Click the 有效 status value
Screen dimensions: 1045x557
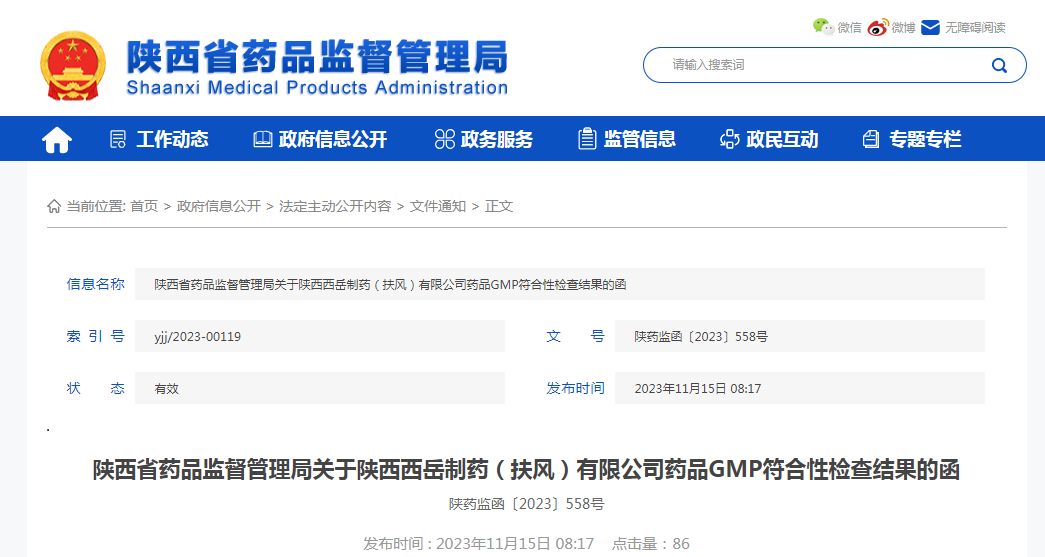coord(167,388)
